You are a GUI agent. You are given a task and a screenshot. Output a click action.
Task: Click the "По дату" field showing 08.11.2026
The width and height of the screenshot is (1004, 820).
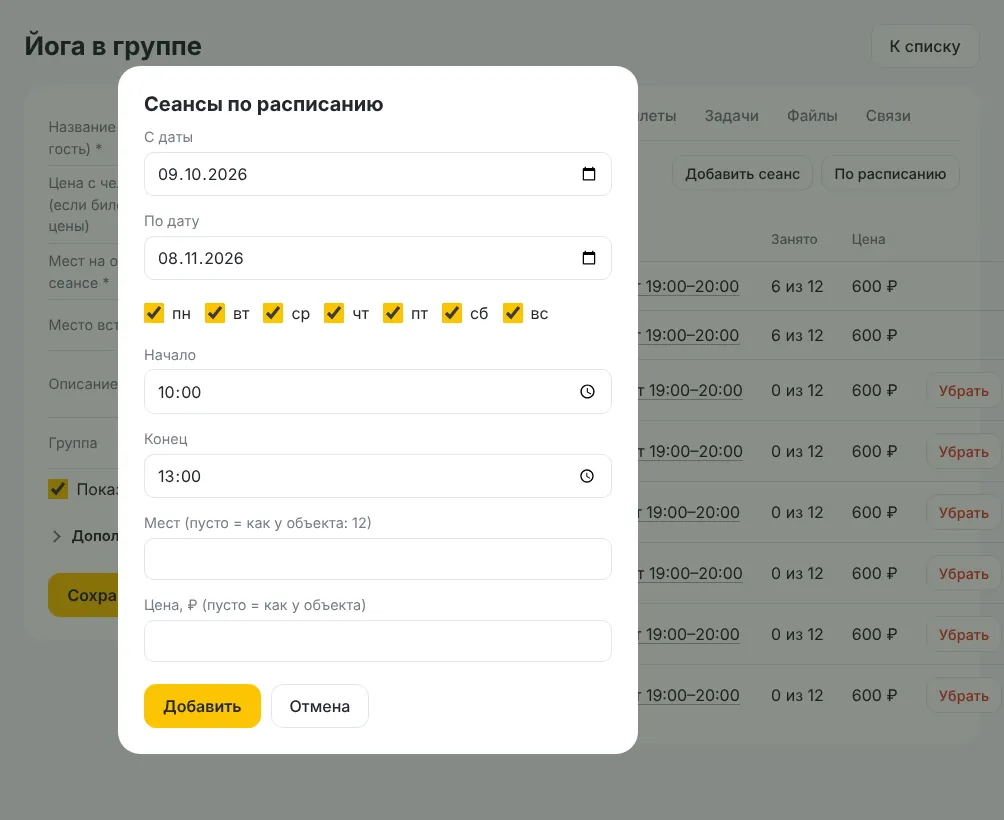point(378,258)
